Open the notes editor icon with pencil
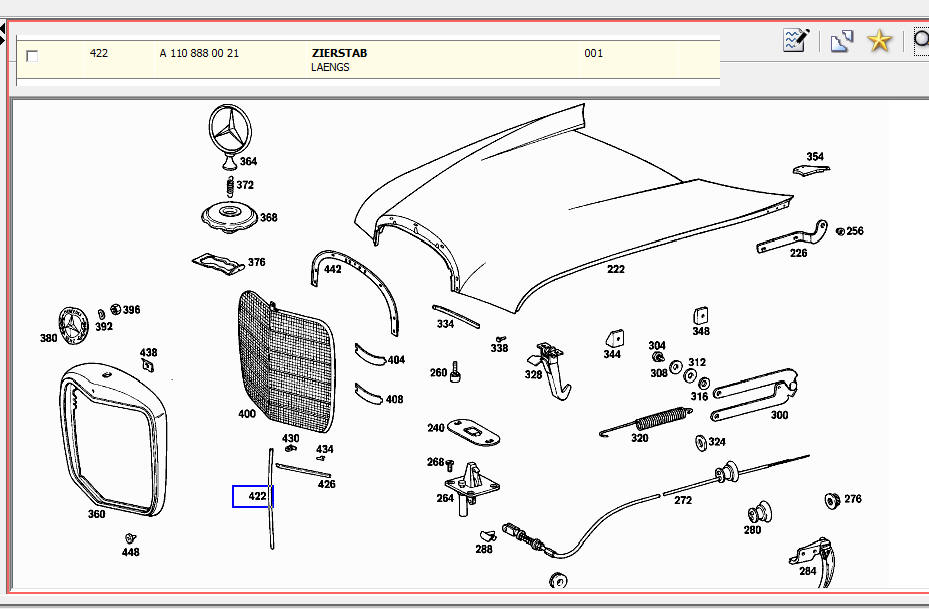Image resolution: width=929 pixels, height=609 pixels. 796,41
